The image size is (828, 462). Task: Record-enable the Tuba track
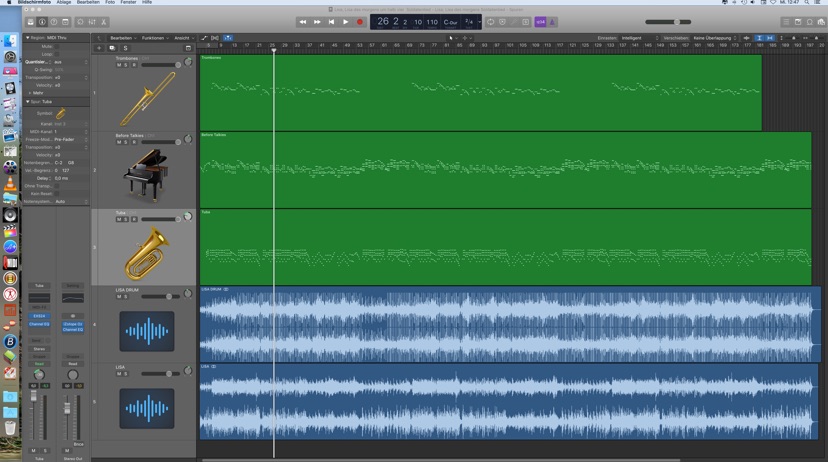click(x=134, y=219)
